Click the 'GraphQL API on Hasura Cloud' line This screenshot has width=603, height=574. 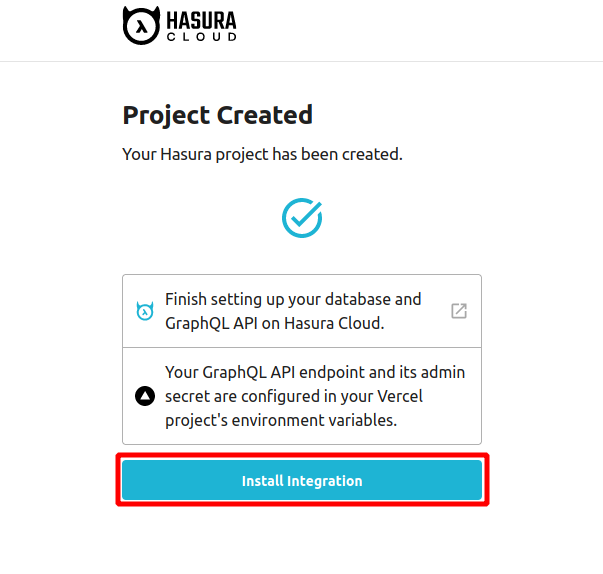click(x=274, y=323)
